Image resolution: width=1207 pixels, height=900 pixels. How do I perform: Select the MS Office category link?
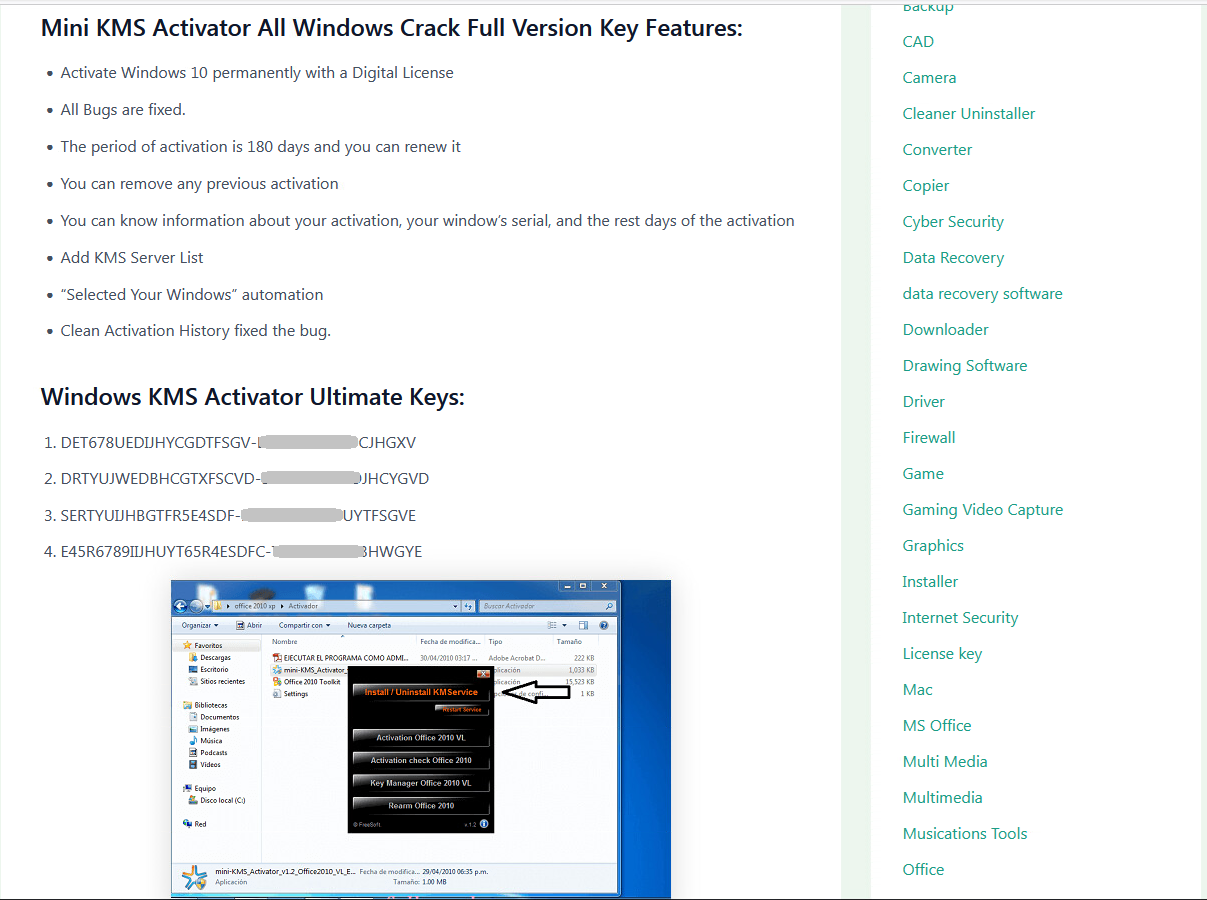936,726
